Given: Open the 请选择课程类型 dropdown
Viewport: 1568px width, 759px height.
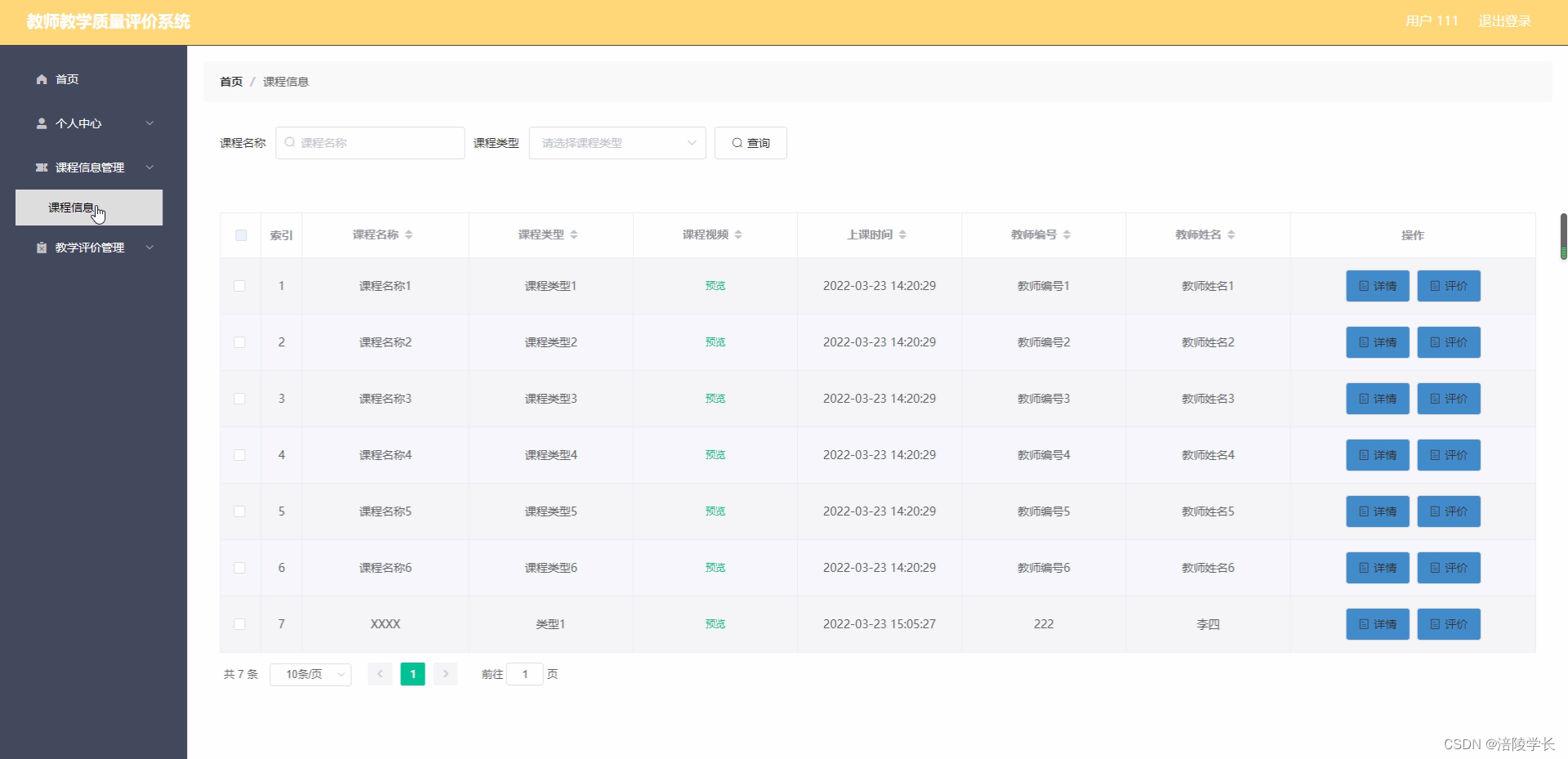Looking at the screenshot, I should 617,142.
